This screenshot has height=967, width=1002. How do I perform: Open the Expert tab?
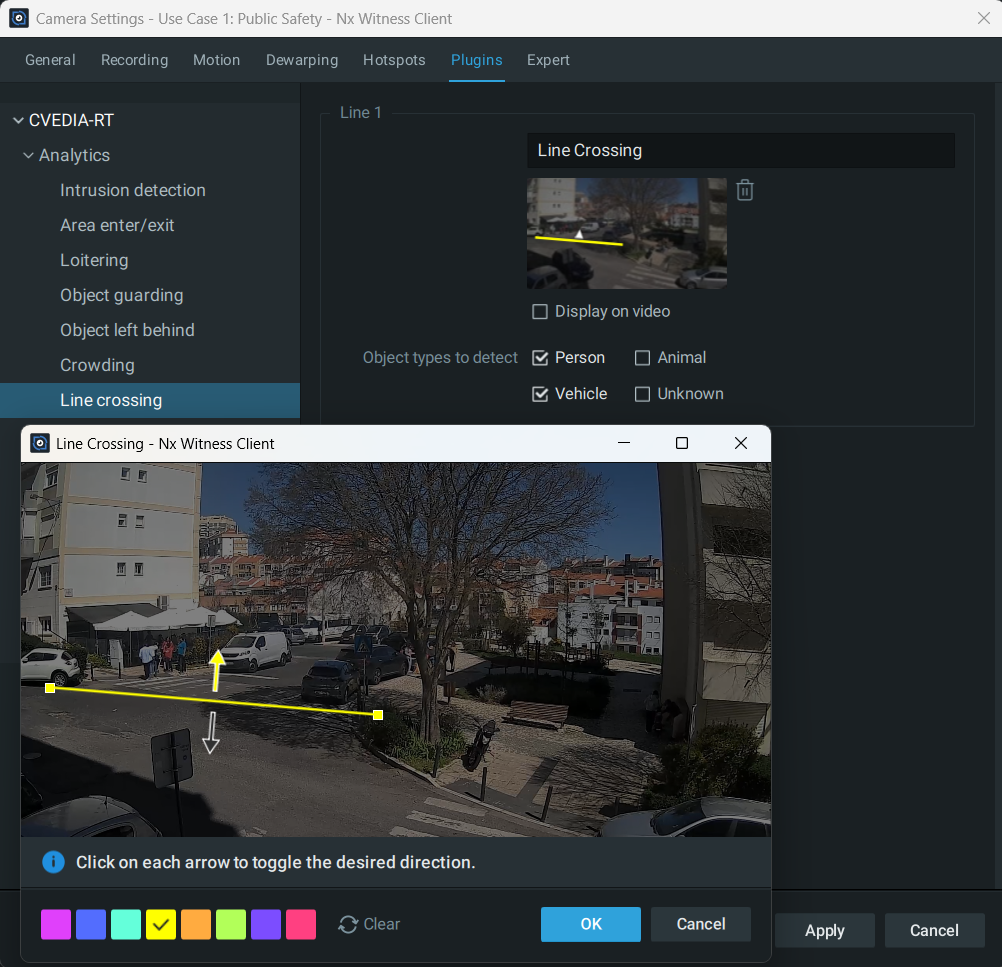(548, 60)
